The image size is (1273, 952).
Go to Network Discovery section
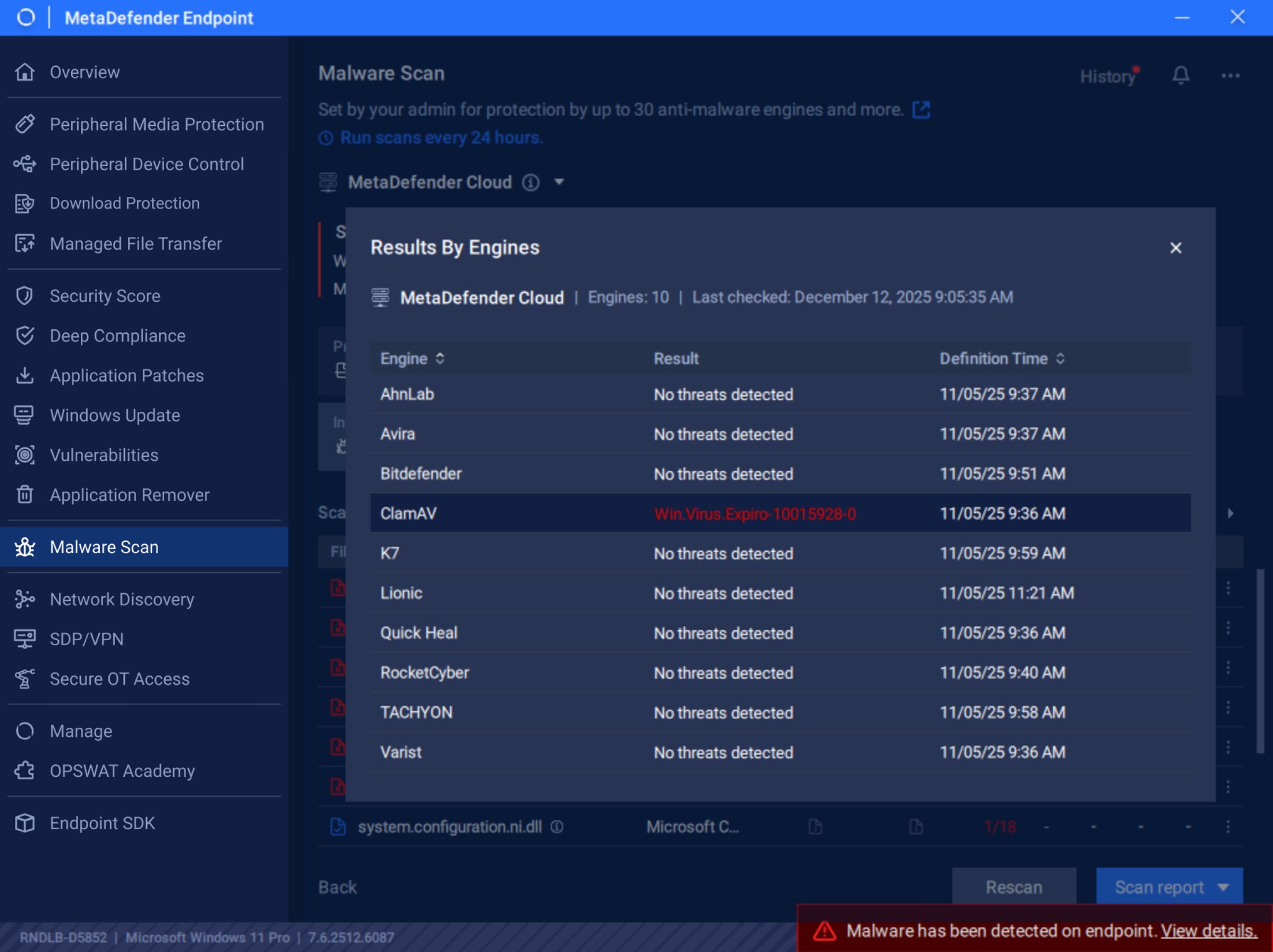pos(122,599)
